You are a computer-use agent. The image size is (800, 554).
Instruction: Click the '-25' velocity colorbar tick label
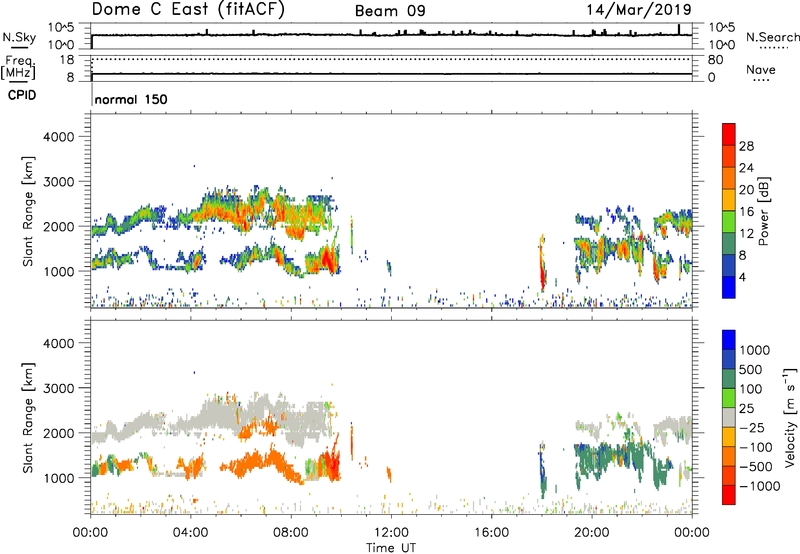751,427
